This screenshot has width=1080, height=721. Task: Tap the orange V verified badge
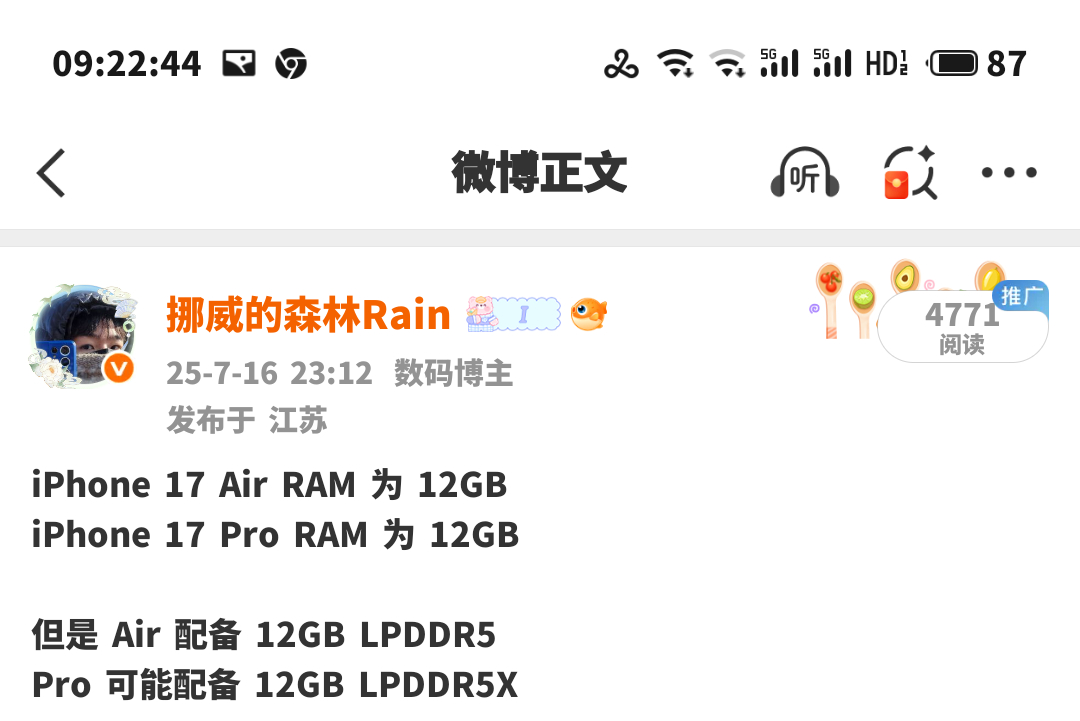(x=118, y=368)
